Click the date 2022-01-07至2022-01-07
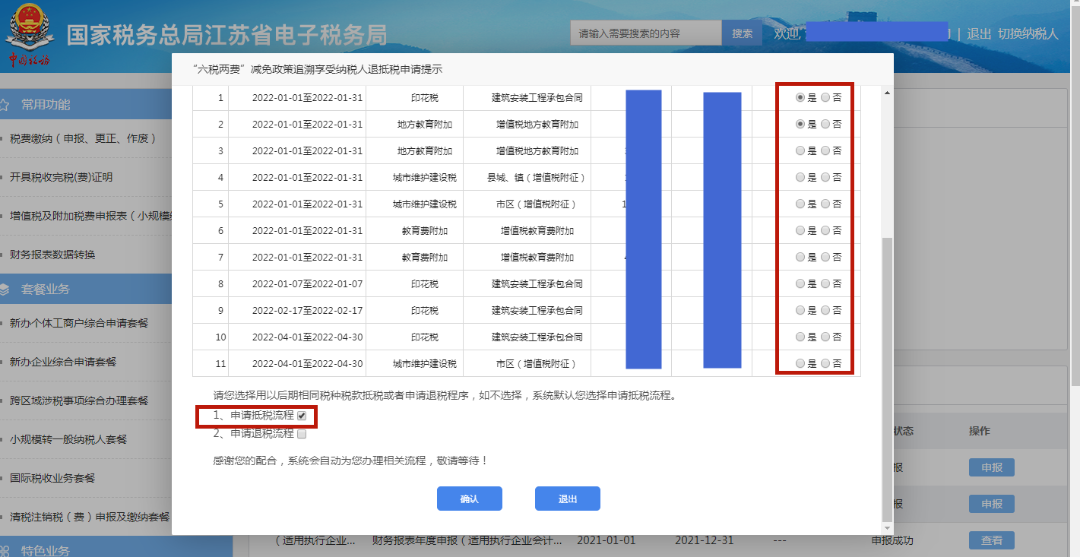This screenshot has width=1080, height=557. coord(307,284)
